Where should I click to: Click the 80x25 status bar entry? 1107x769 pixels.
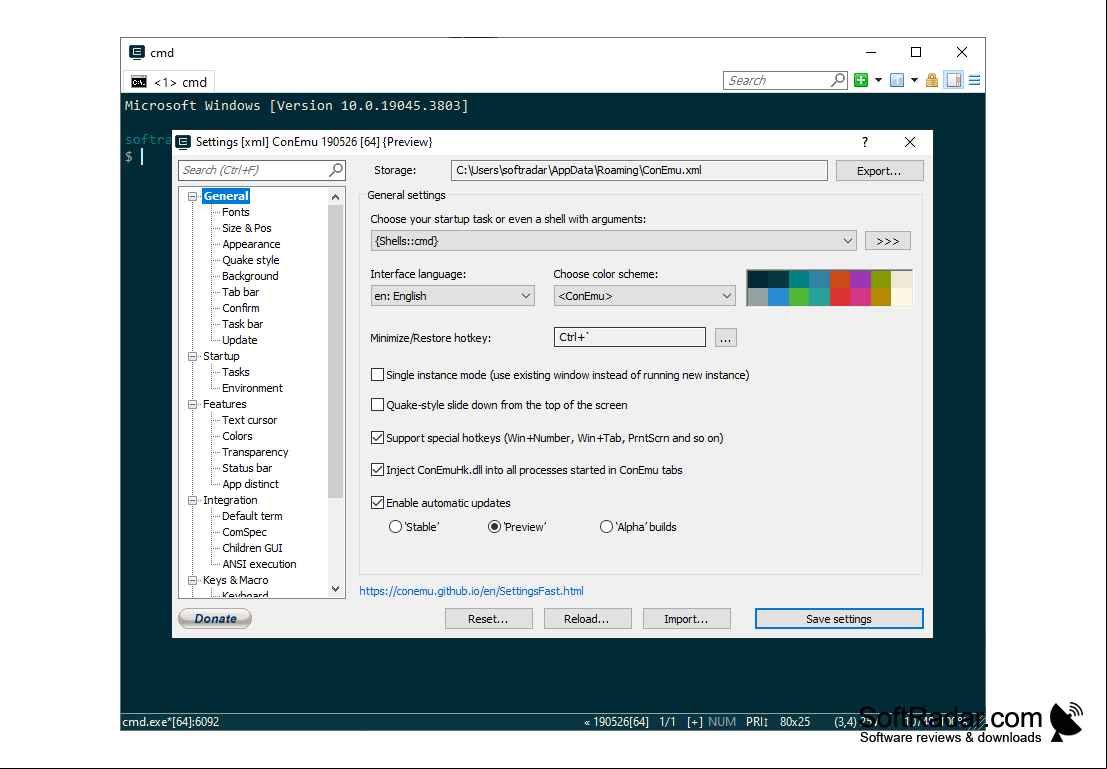tap(795, 722)
